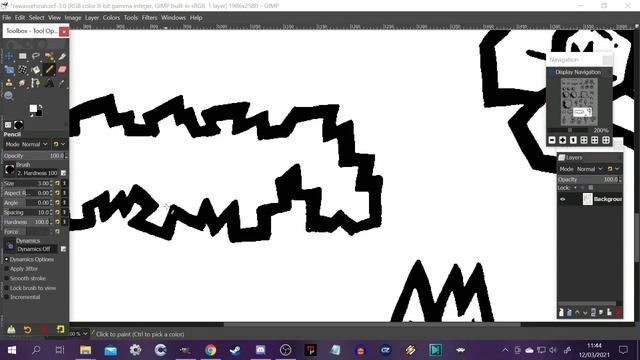Image resolution: width=640 pixels, height=360 pixels.
Task: Open the Layer menu
Action: point(92,18)
